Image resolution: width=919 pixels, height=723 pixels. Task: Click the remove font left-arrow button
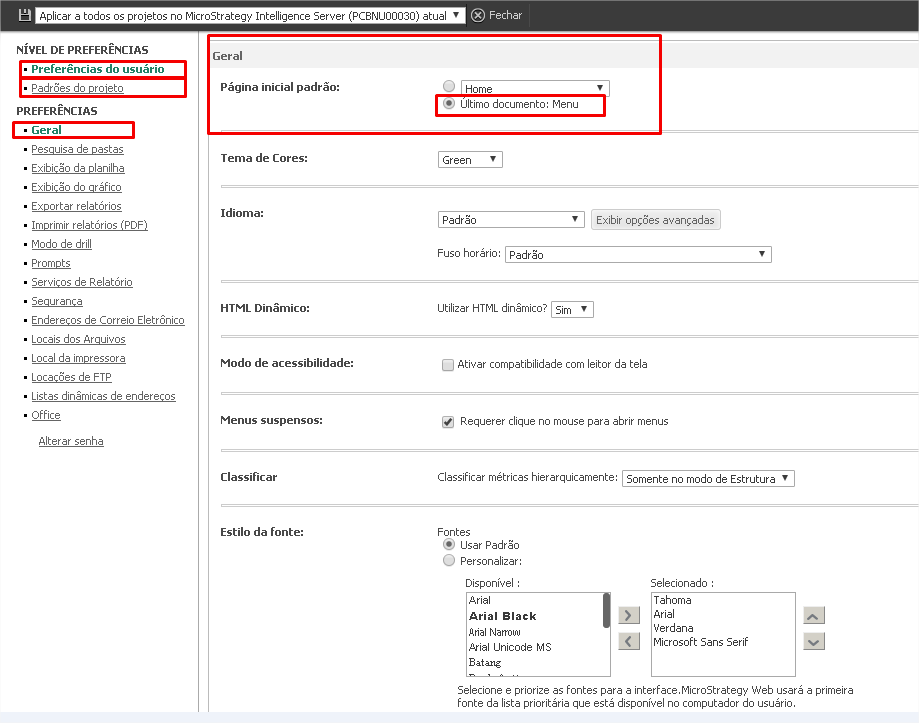pos(629,641)
